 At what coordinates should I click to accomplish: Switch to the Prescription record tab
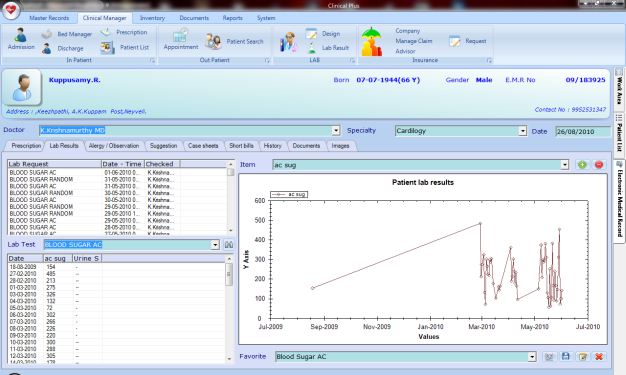point(26,146)
